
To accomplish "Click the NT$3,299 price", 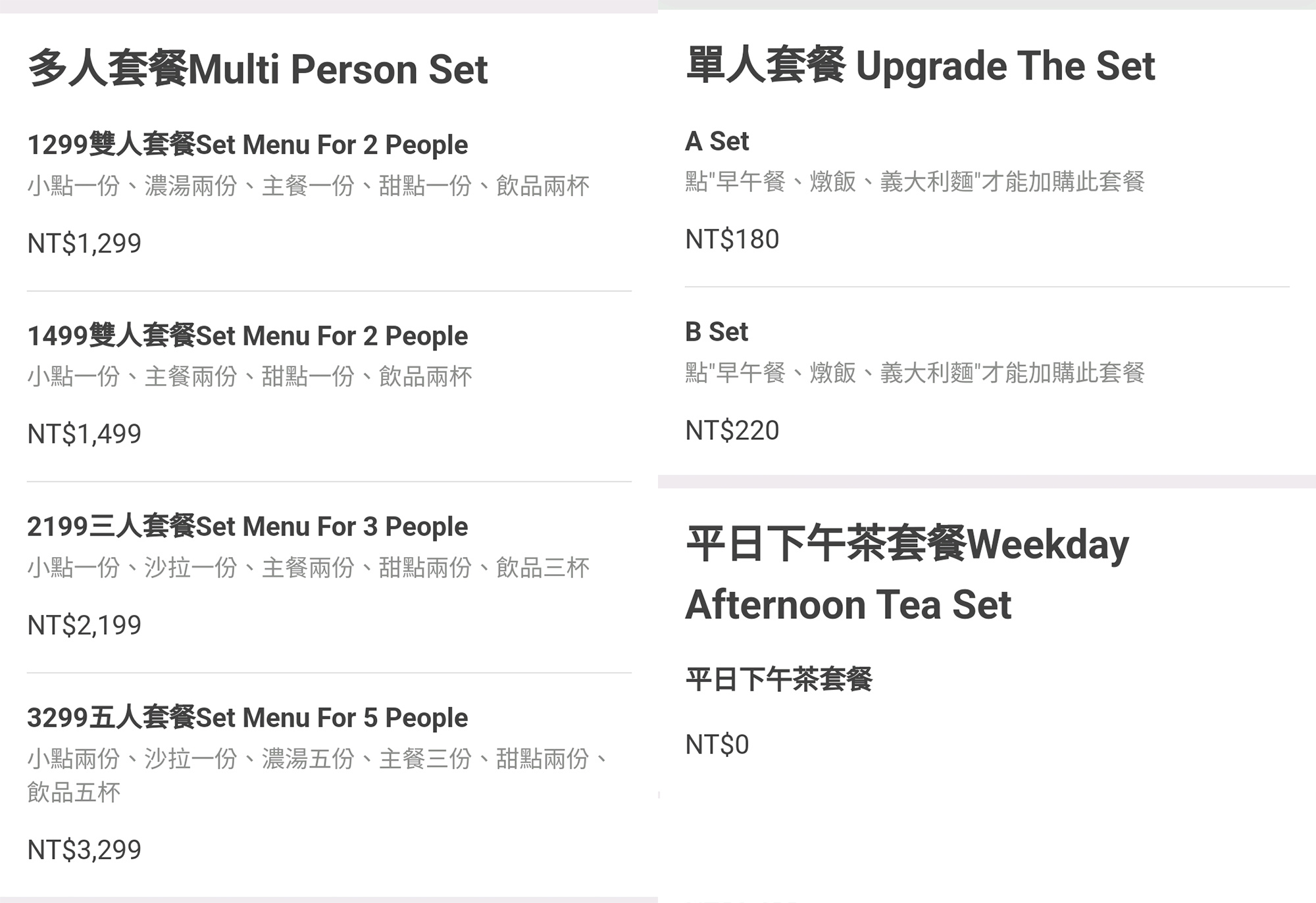I will pos(84,850).
